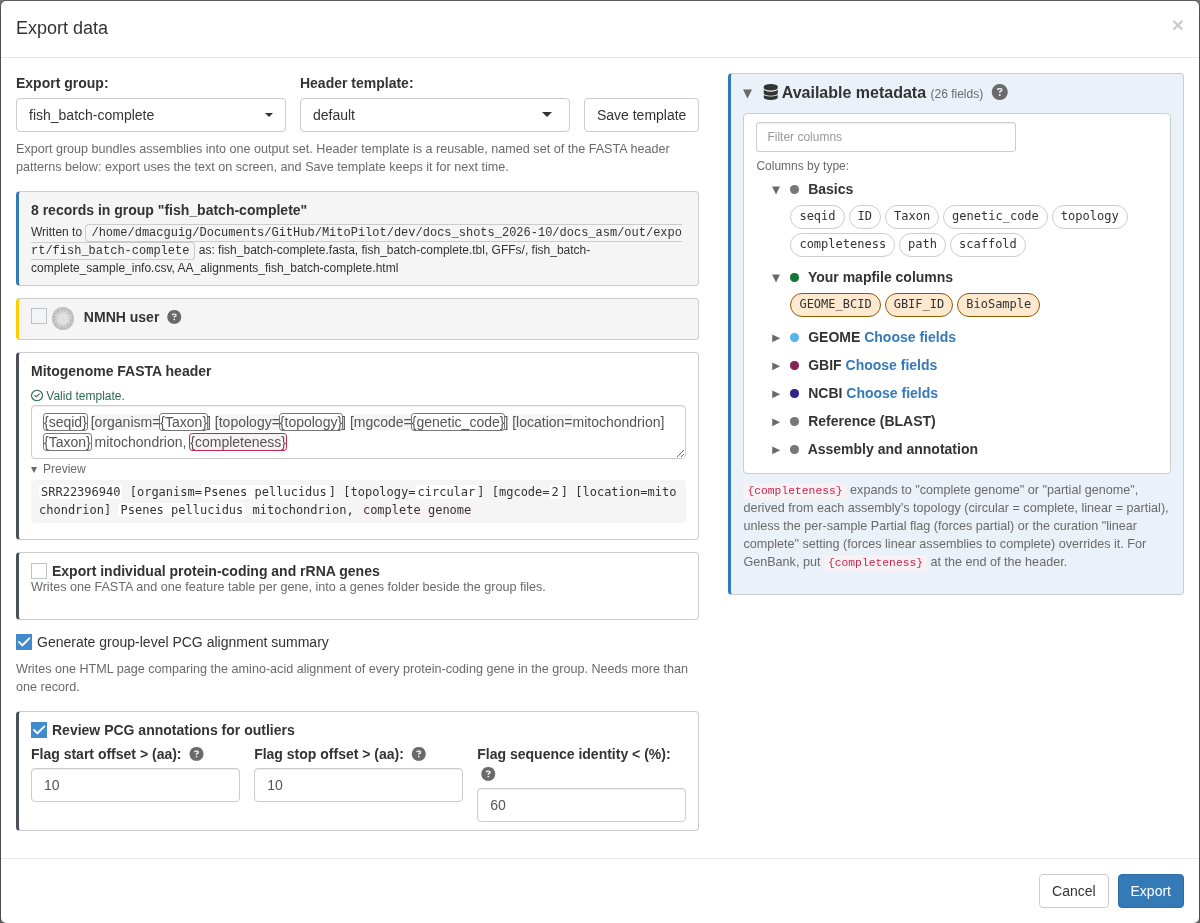
Task: Insert the seqid field chip
Action: [817, 217]
